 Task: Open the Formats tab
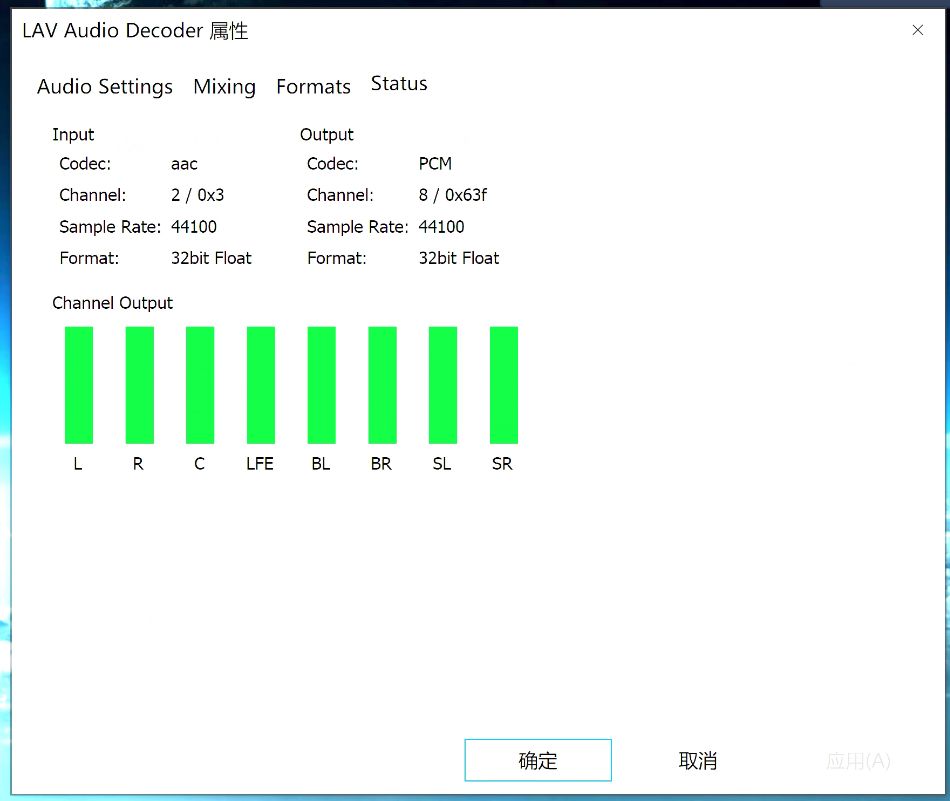pyautogui.click(x=313, y=87)
